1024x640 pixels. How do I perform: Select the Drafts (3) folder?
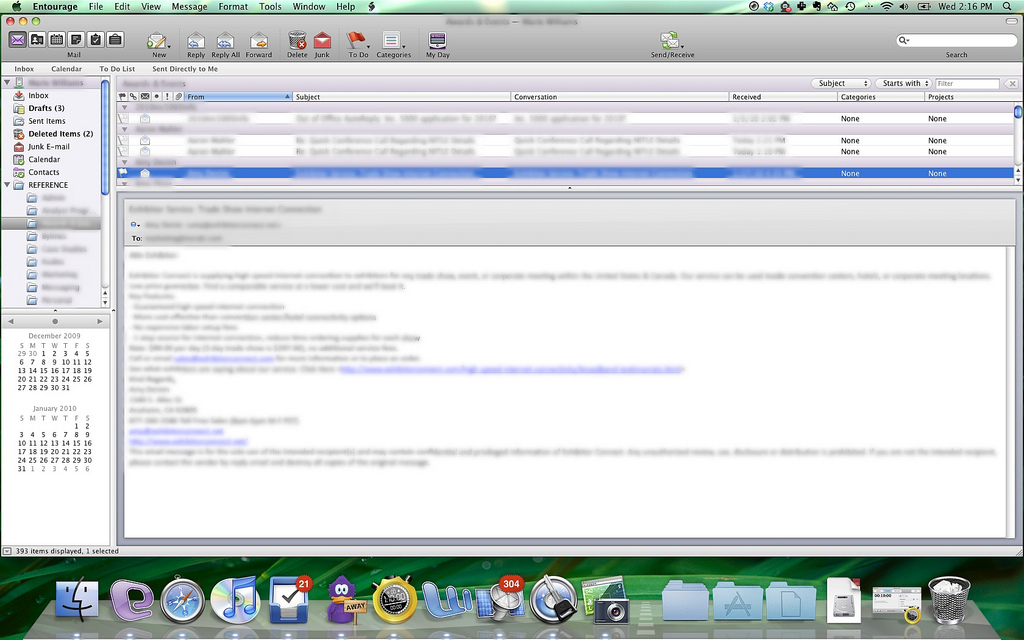pos(46,108)
